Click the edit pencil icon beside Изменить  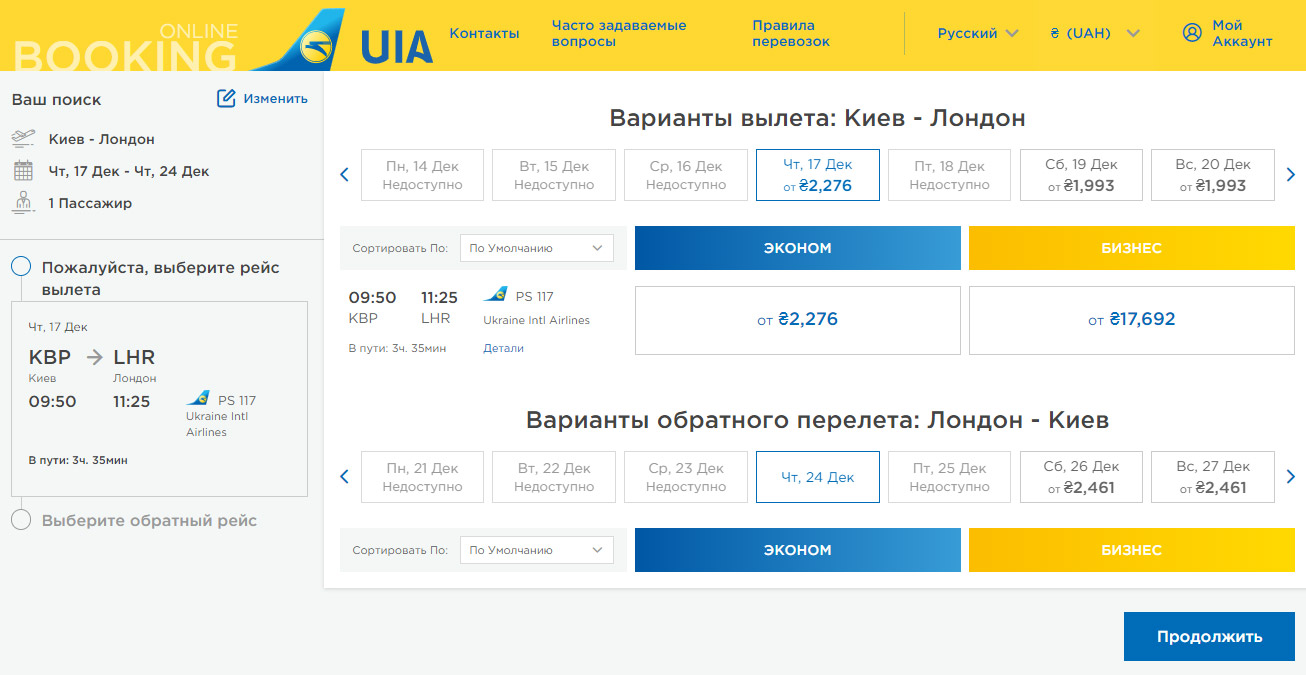click(226, 98)
